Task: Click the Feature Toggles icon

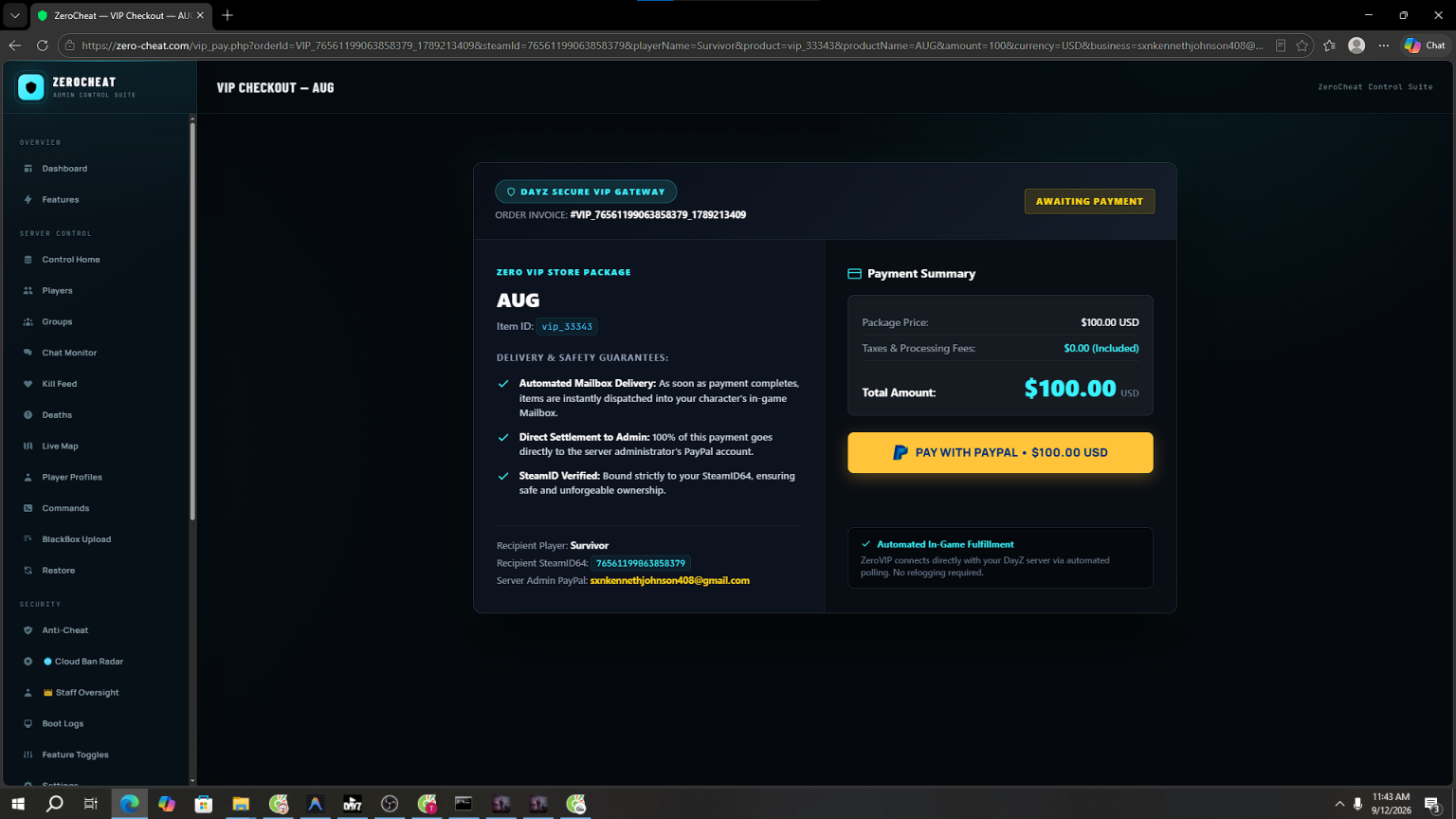Action: [x=27, y=755]
